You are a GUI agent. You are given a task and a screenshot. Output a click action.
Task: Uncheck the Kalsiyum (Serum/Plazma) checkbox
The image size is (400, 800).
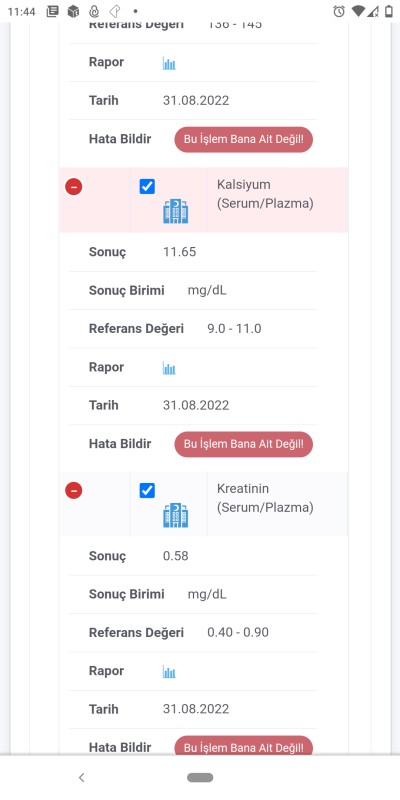(147, 187)
